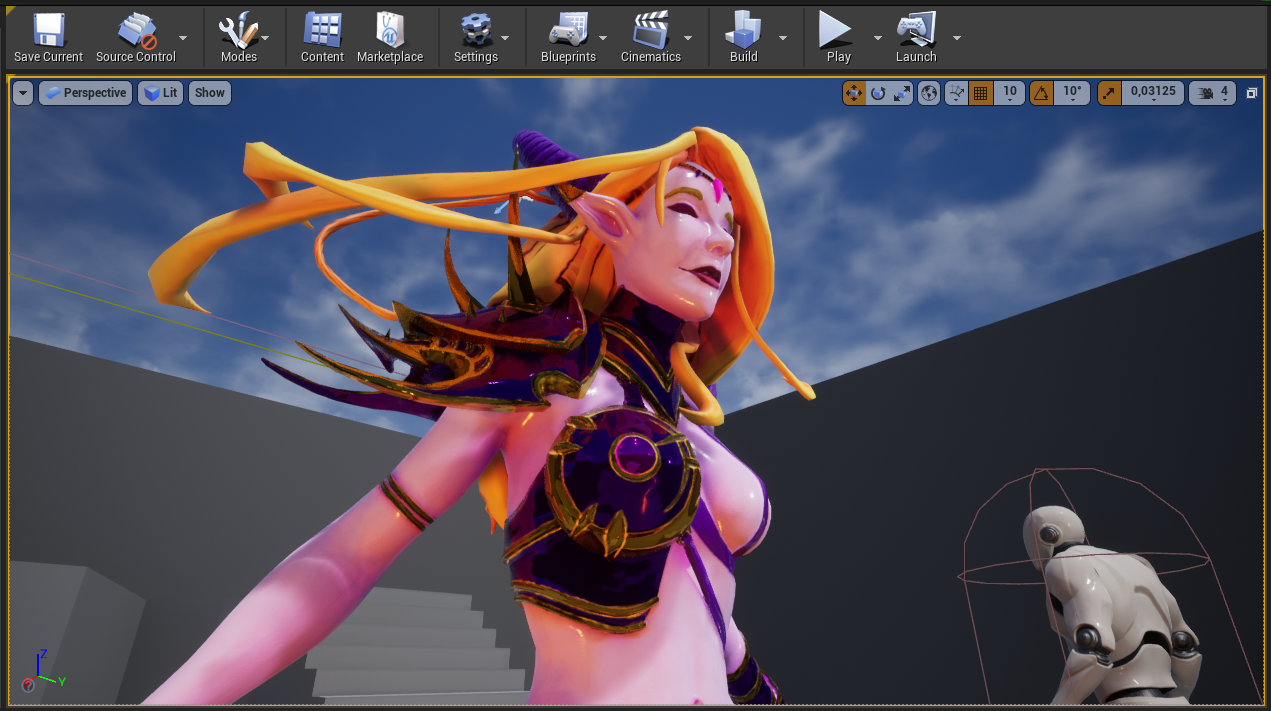
Task: Open Perspective view type menu
Action: click(x=85, y=93)
